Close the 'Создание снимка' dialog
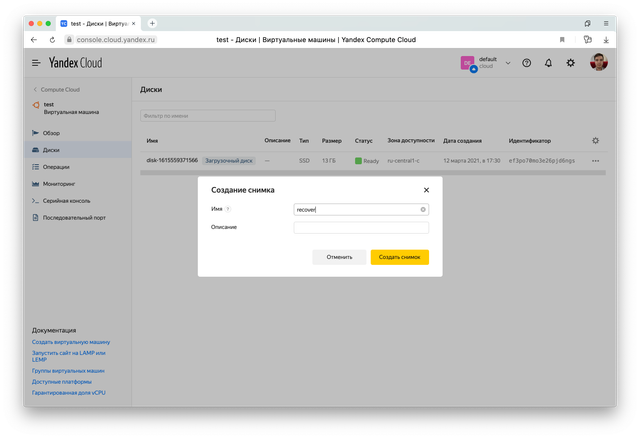The width and height of the screenshot is (640, 438). pyautogui.click(x=426, y=189)
